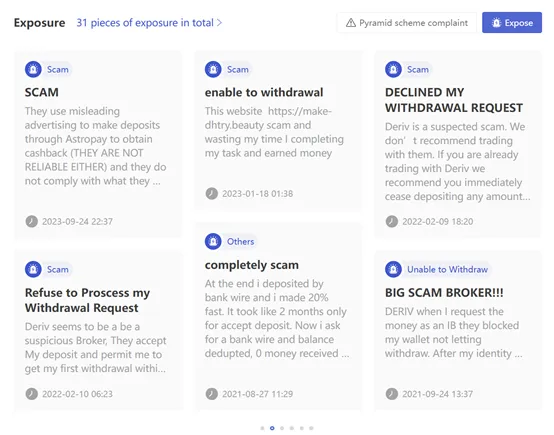Image resolution: width=554 pixels, height=435 pixels.
Task: Click the alarm icon on the DECLINED MY WITHDRAWAL card
Action: 393,69
